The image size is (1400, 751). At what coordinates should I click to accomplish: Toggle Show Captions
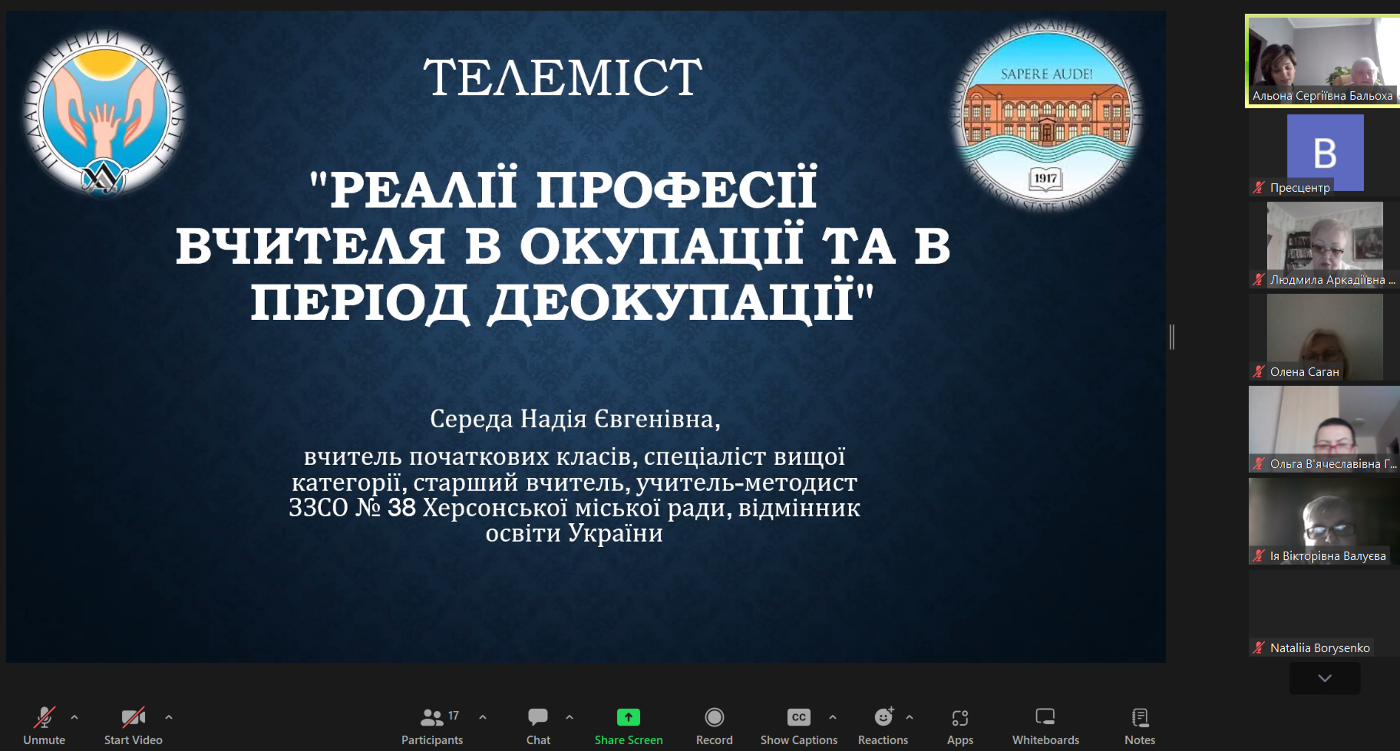[798, 725]
